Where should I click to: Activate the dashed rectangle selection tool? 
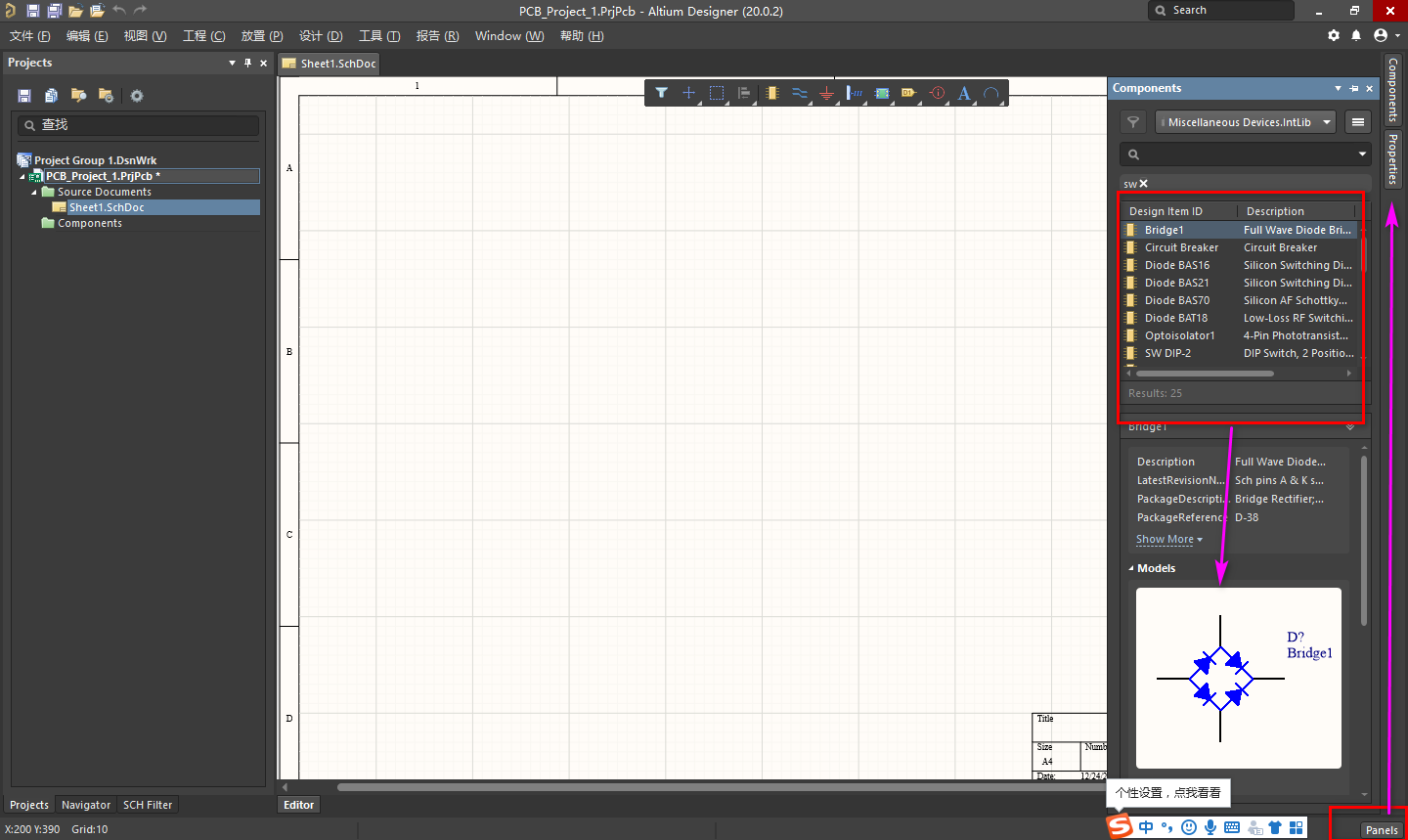pyautogui.click(x=717, y=93)
